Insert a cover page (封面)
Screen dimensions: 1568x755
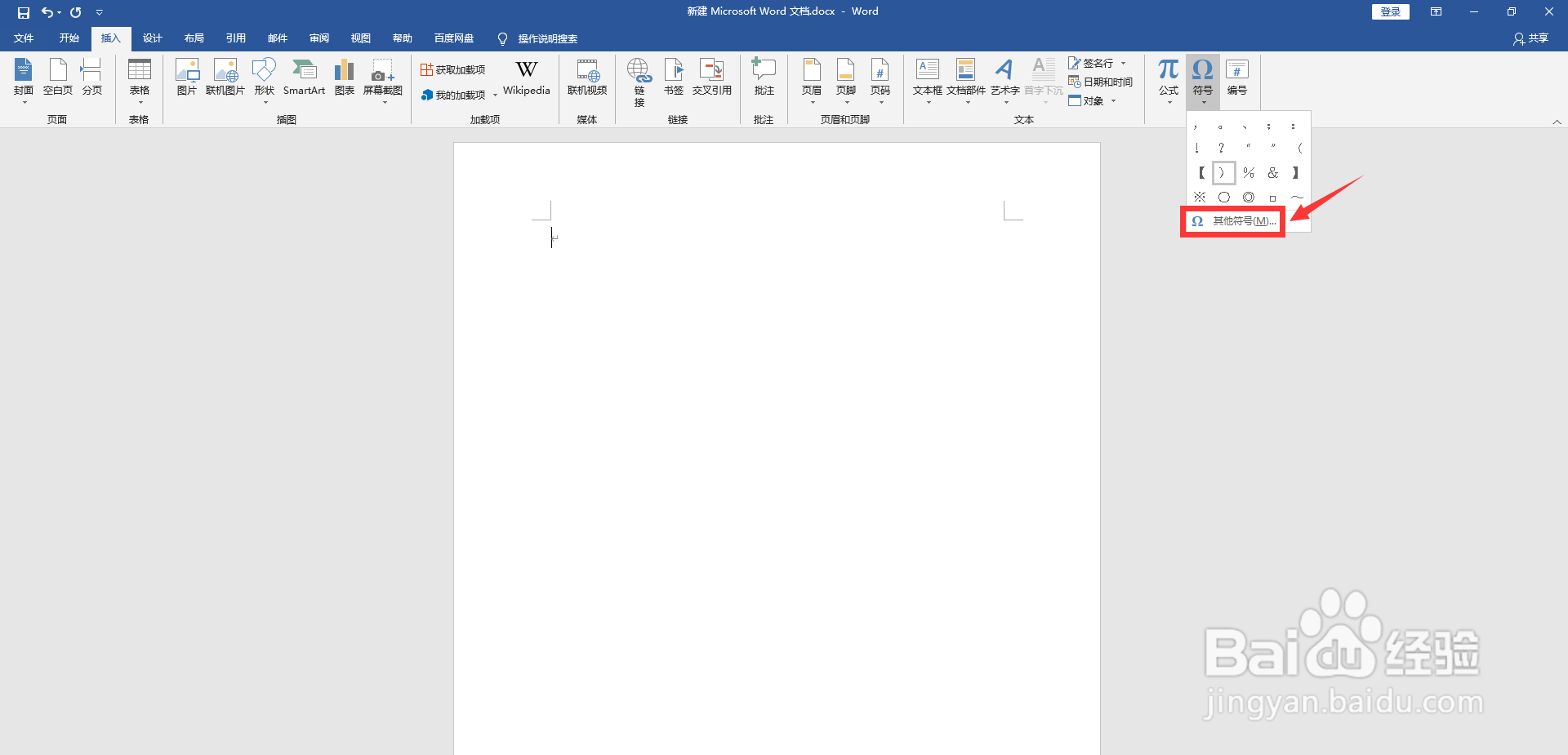pos(24,80)
